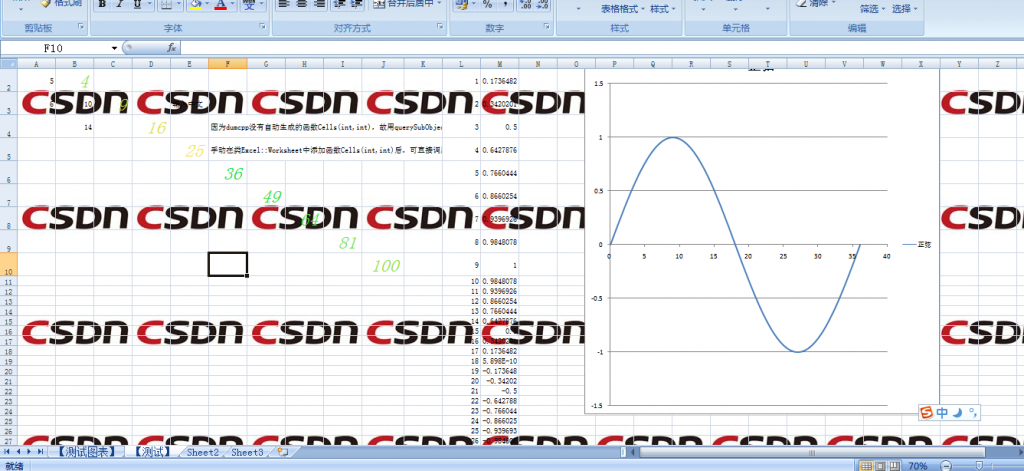Screen dimensions: 1024x471
Task: Go to first sheet navigation arrow
Action: 7,451
